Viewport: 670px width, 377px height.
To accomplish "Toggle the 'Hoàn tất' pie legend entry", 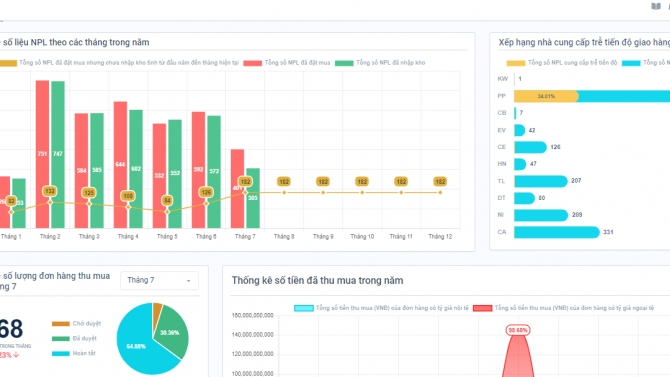I will point(73,353).
